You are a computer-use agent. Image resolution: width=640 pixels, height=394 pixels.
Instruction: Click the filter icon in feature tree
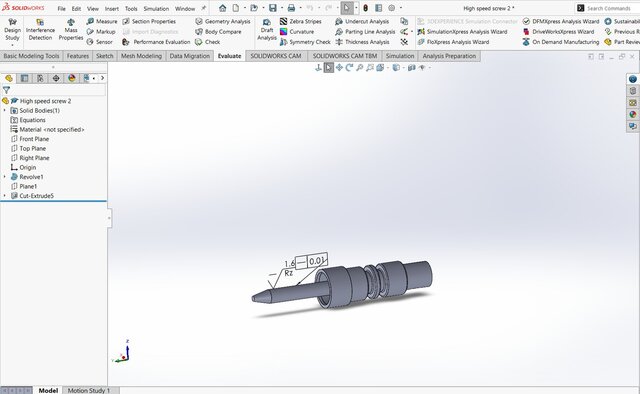(6, 90)
